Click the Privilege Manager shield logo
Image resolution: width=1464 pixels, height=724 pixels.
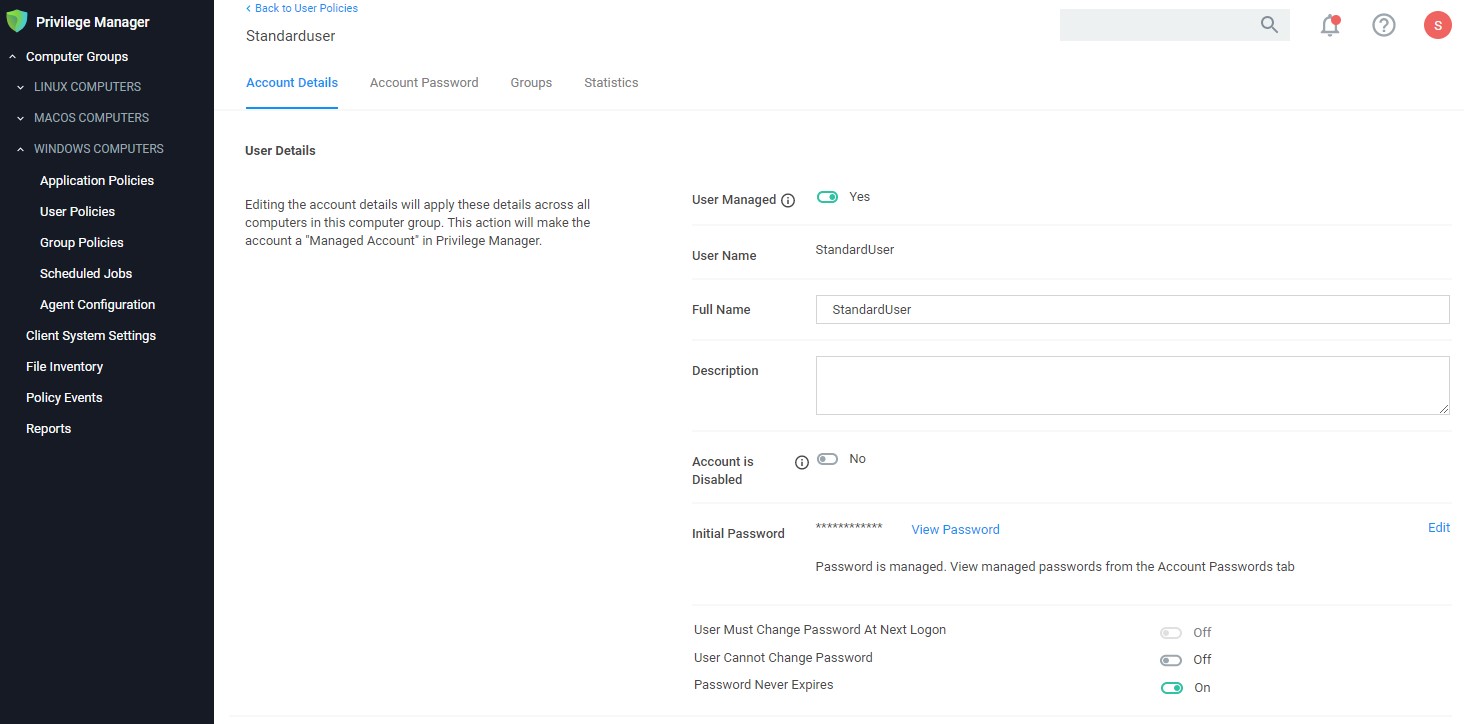tap(17, 21)
